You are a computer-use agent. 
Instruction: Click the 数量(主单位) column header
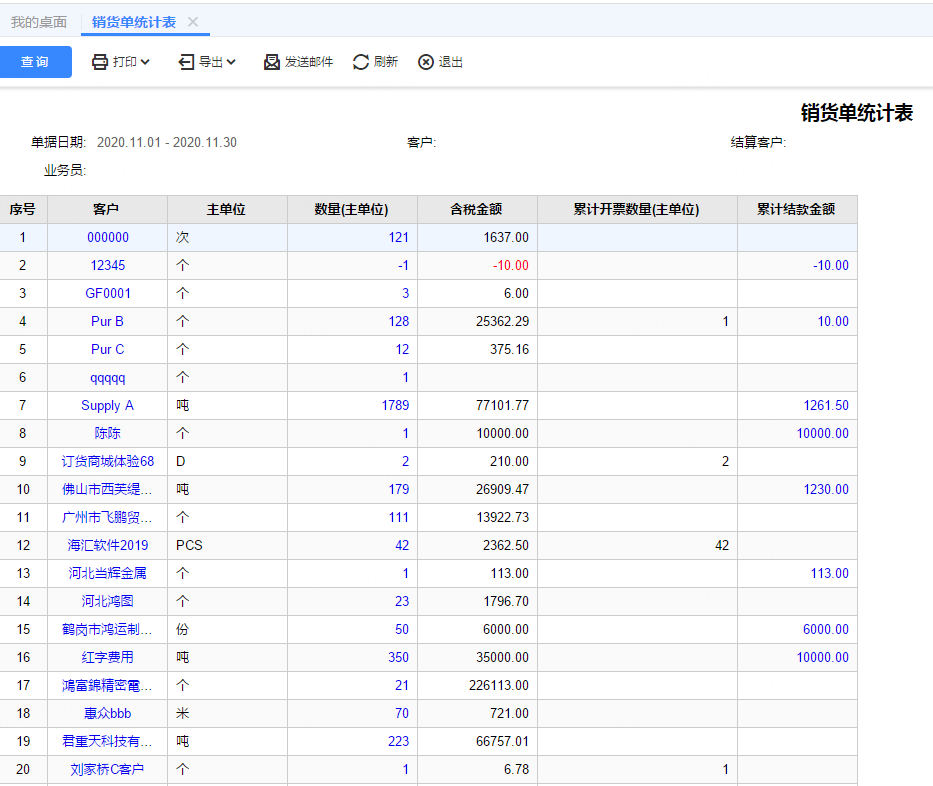[x=352, y=209]
